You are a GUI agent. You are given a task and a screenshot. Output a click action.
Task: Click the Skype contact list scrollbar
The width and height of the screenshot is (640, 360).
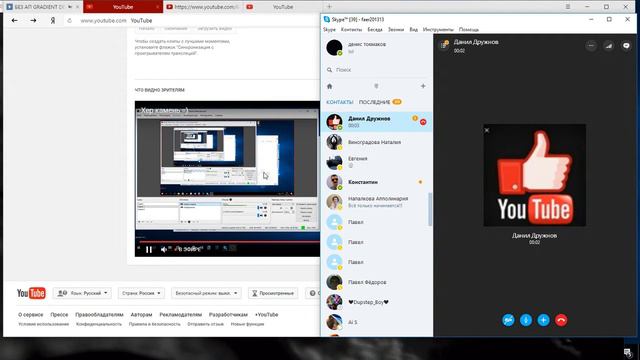tap(430, 209)
